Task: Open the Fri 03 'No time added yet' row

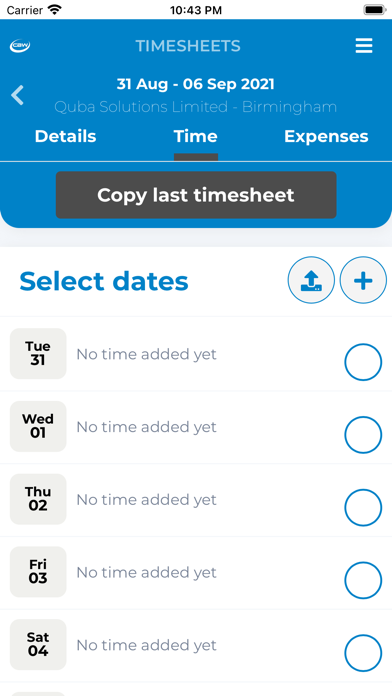Action: [196, 573]
